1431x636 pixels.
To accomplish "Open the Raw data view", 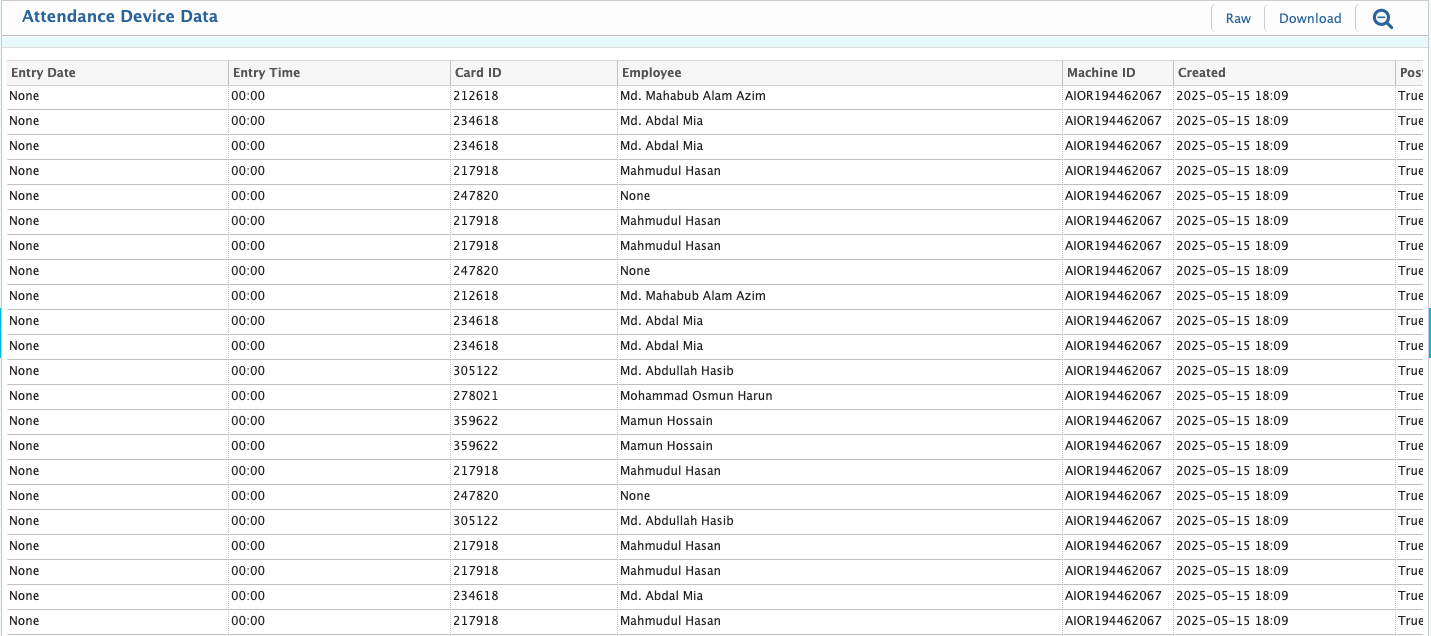I will 1238,18.
